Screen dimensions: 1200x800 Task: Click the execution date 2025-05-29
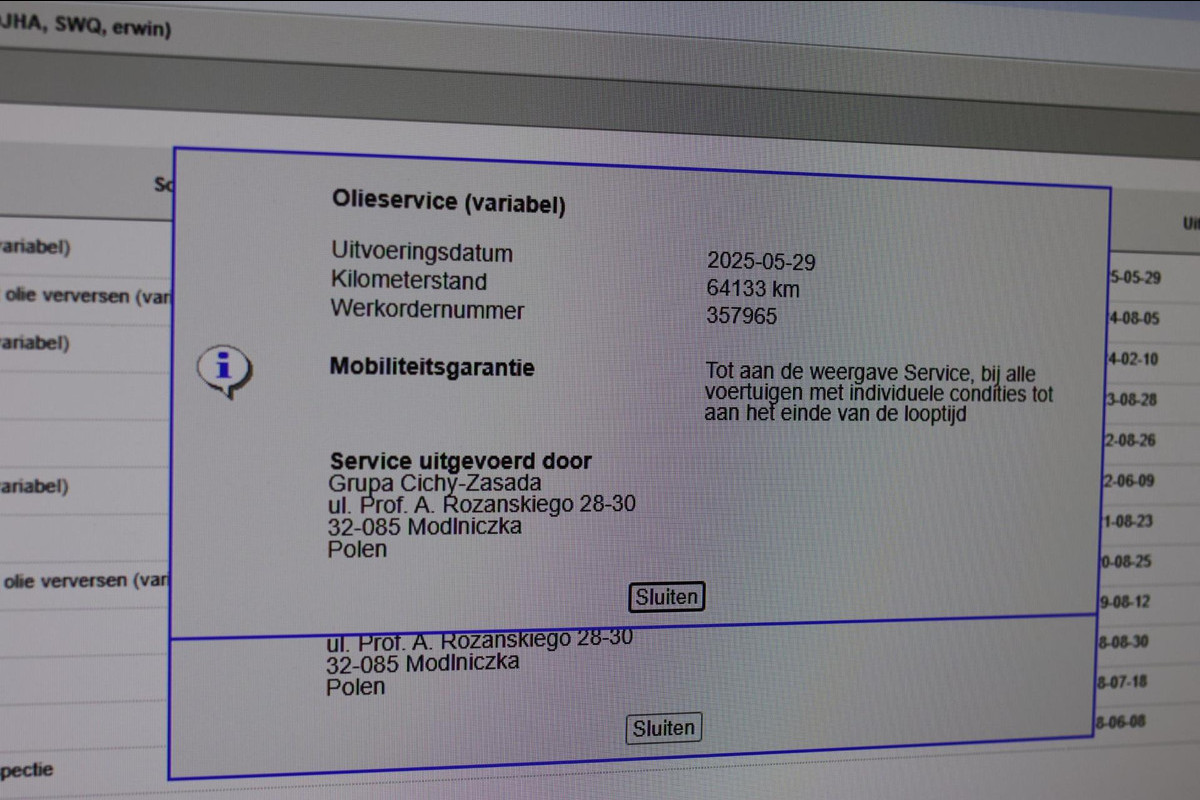pyautogui.click(x=761, y=262)
